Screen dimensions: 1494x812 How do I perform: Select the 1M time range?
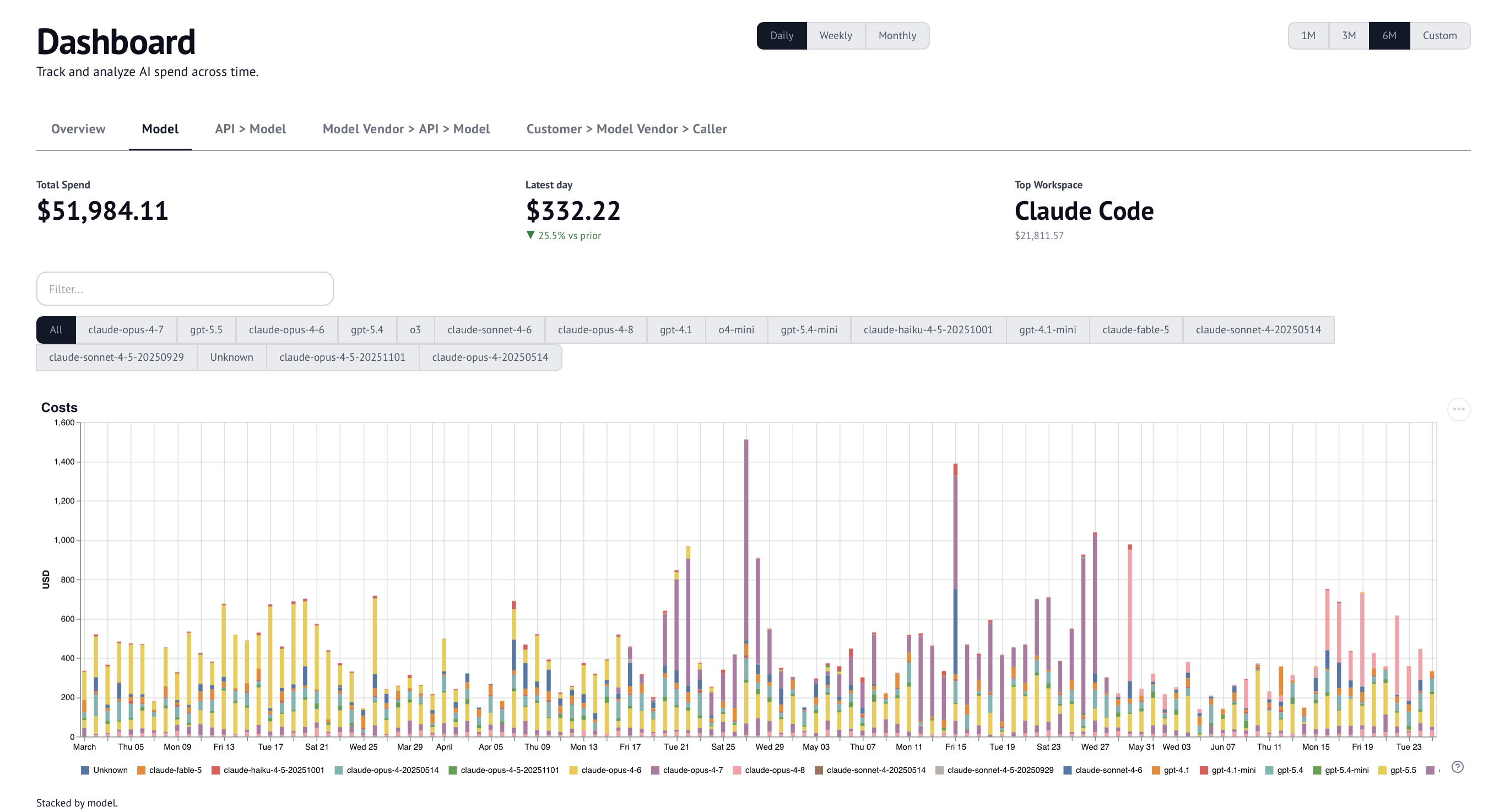[x=1308, y=36]
